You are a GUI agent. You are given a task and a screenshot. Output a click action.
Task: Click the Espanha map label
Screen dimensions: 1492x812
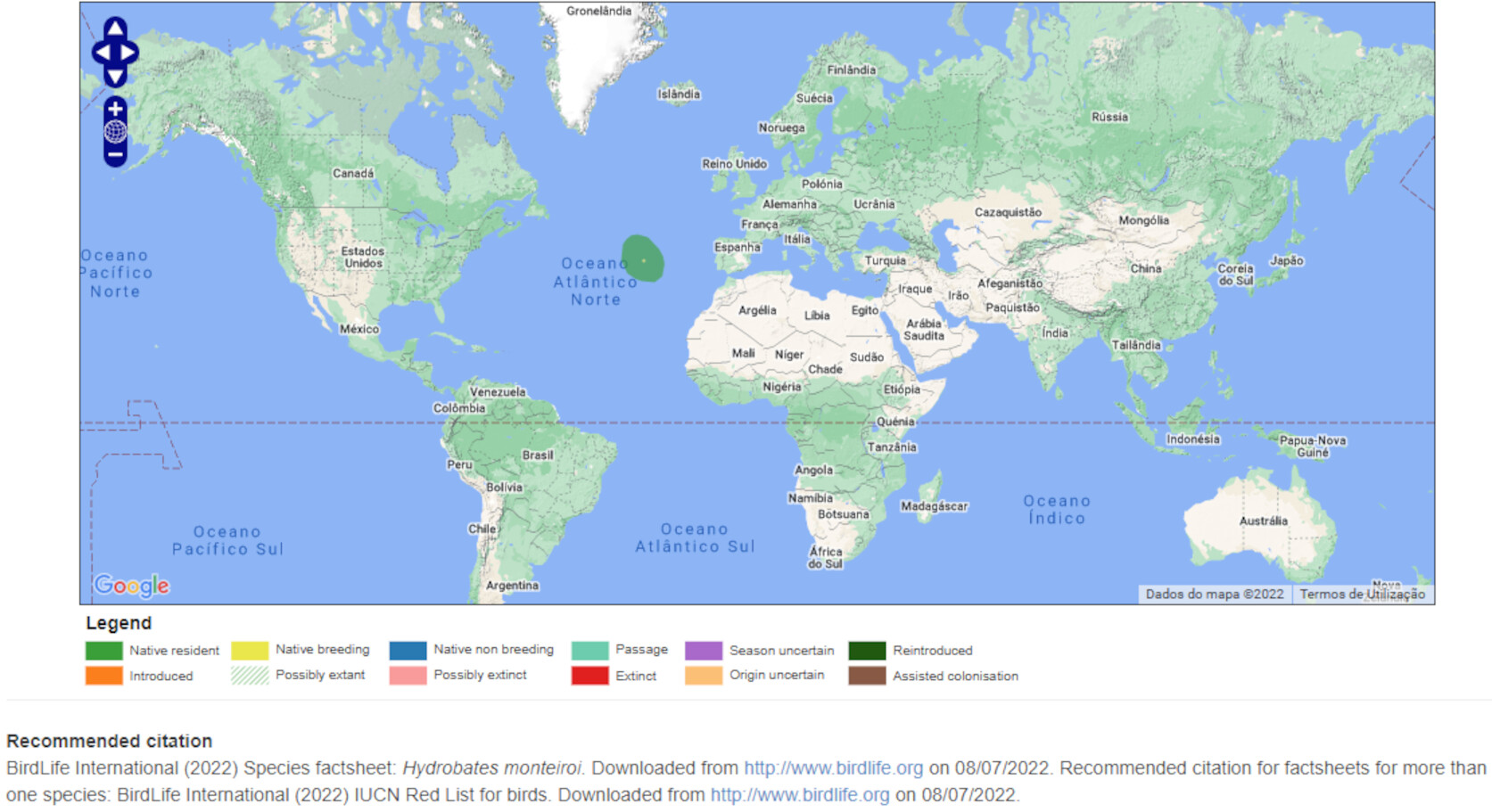point(738,247)
